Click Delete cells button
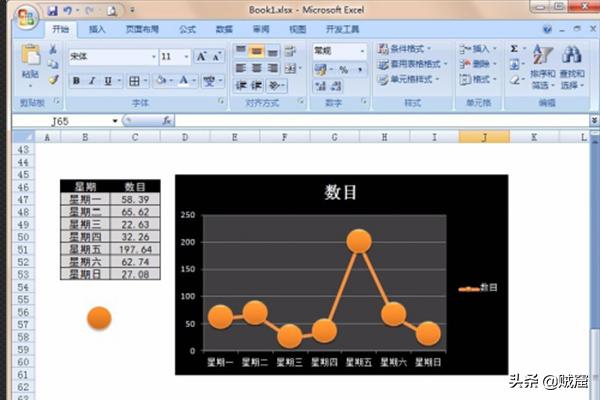Viewport: 600px width, 400px height. coord(478,64)
